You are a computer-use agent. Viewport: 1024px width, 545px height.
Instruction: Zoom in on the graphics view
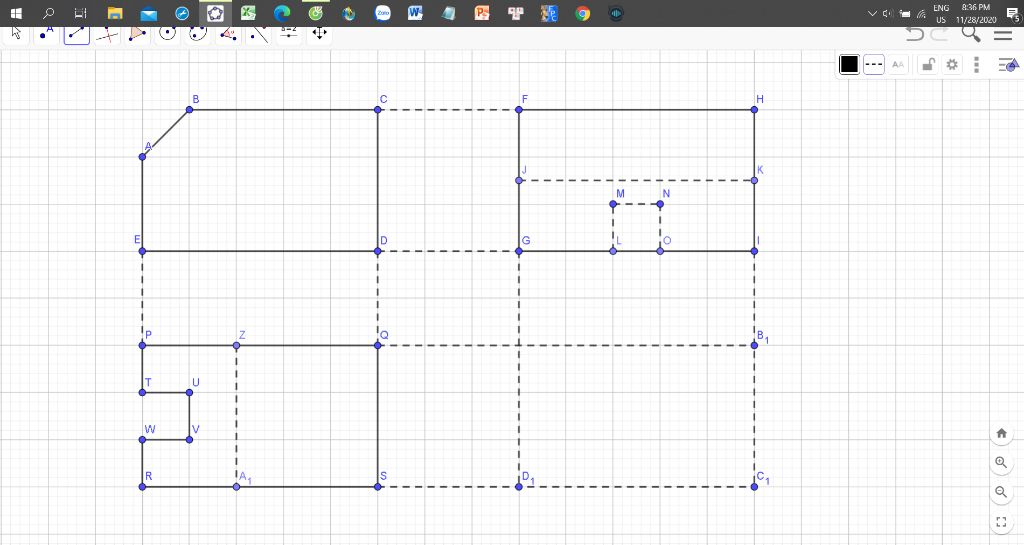tap(1001, 462)
